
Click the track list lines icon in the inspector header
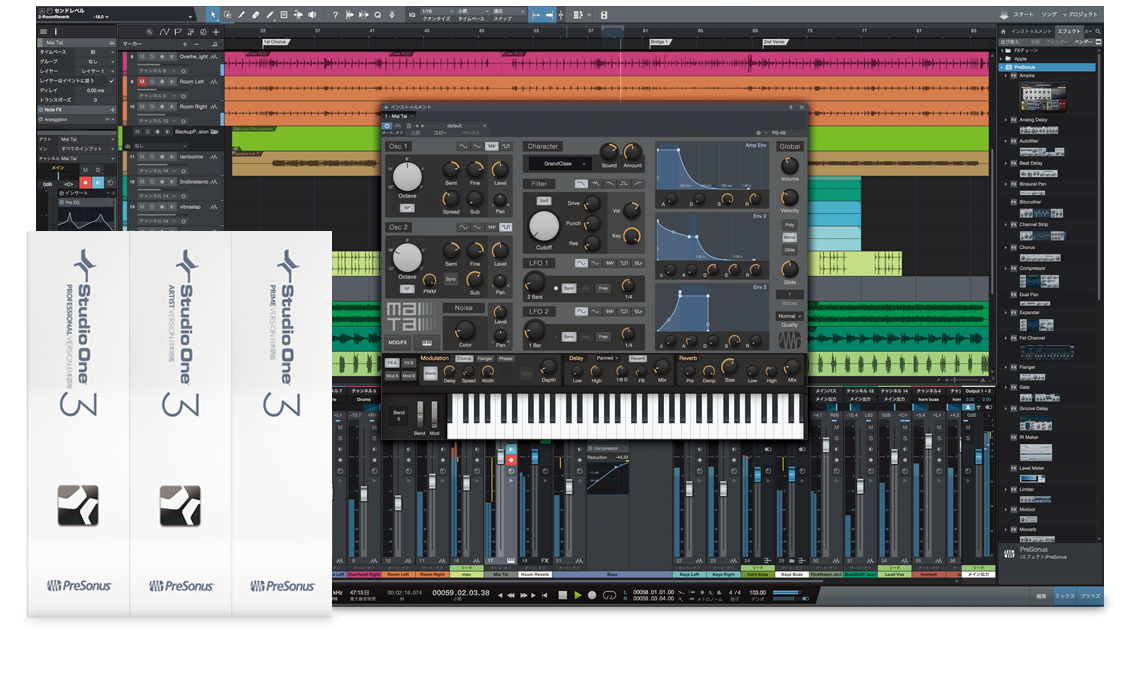[x=43, y=32]
